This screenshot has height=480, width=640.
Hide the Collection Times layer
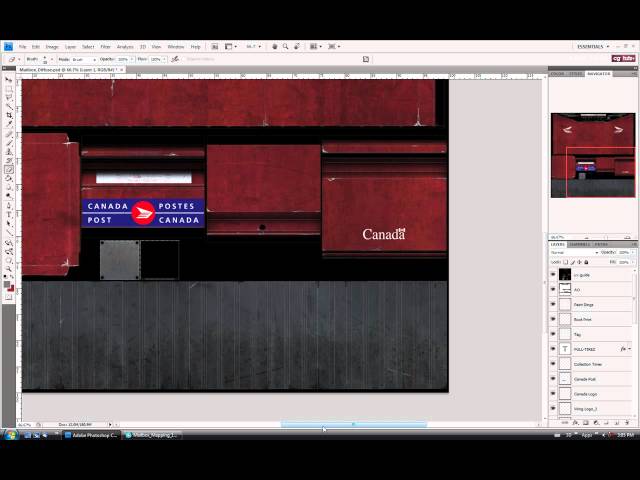click(553, 364)
